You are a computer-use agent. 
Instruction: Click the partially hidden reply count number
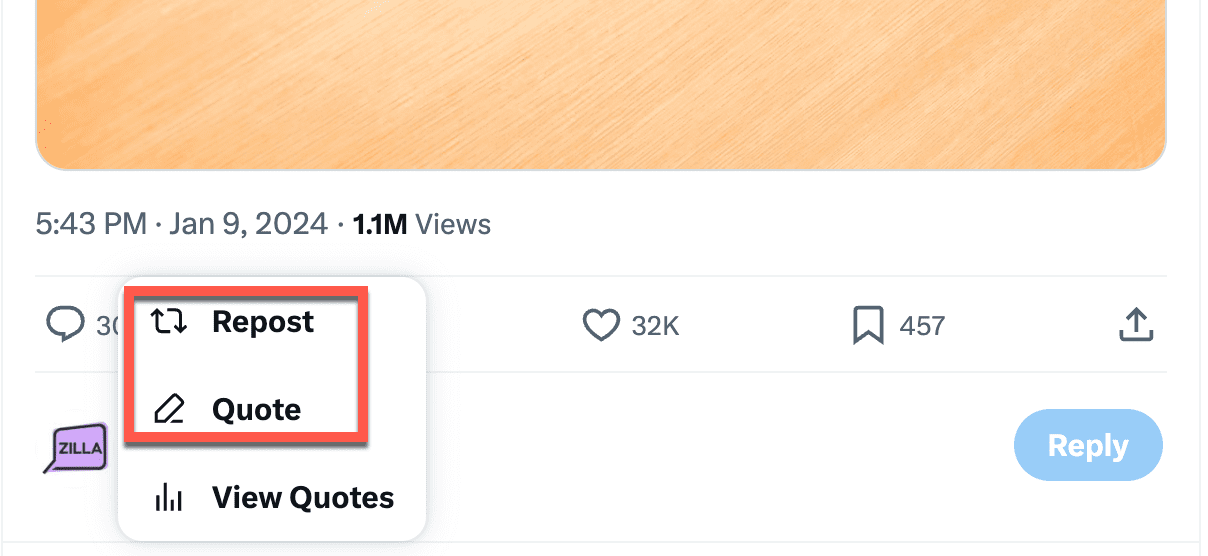click(106, 326)
